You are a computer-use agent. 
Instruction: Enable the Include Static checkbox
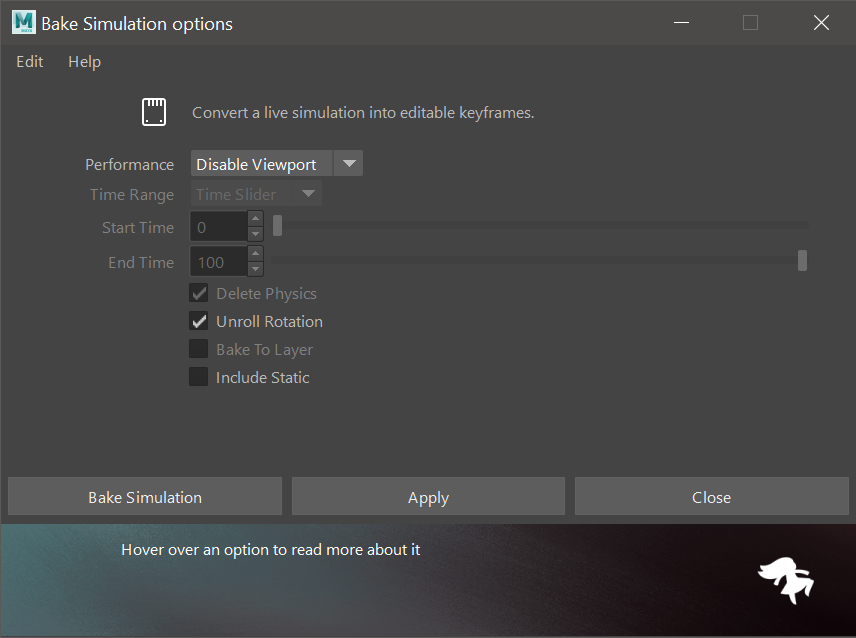point(199,378)
